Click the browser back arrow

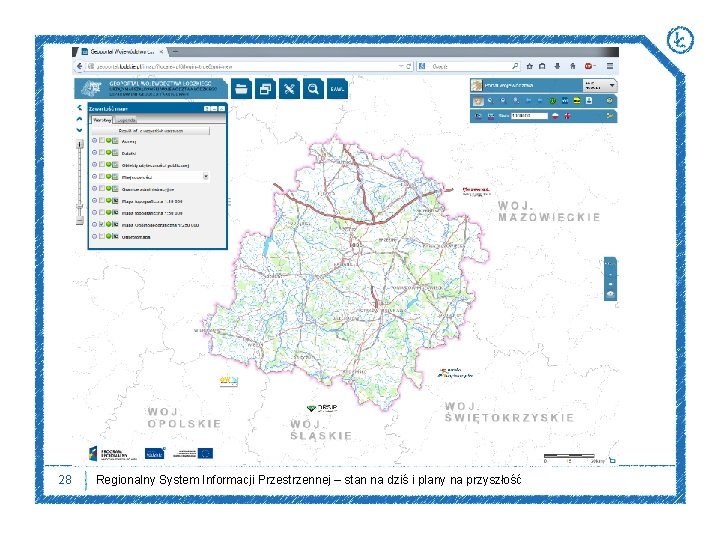point(79,66)
